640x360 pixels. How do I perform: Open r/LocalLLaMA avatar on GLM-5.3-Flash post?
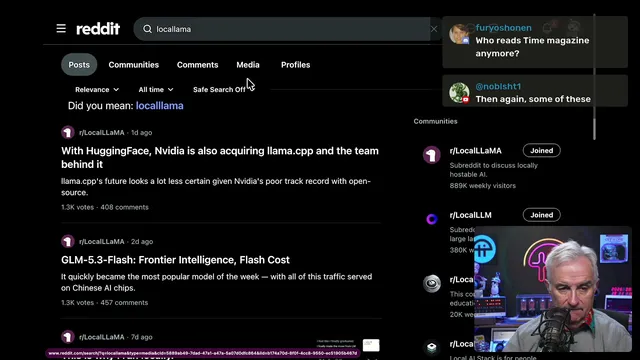pyautogui.click(x=68, y=241)
